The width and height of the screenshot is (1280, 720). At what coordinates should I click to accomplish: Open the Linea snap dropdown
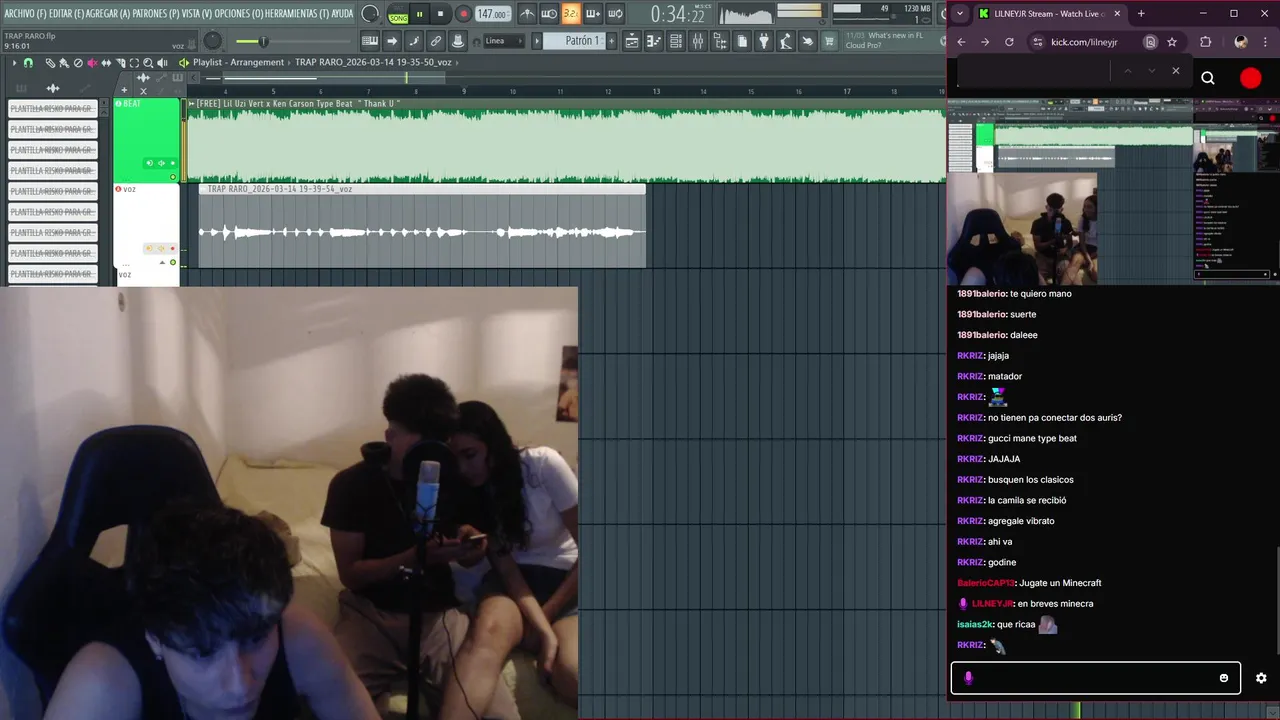(x=503, y=41)
